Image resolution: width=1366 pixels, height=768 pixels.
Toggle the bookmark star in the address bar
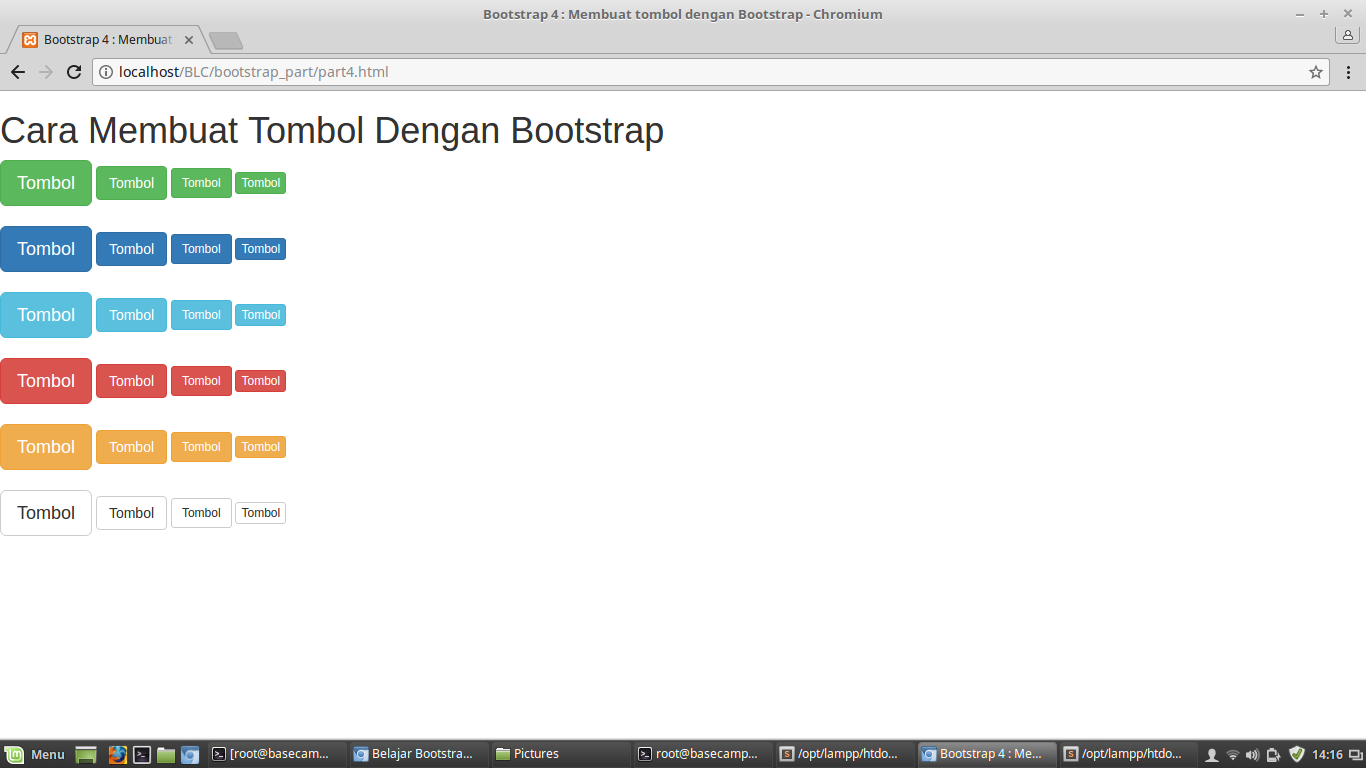1316,72
